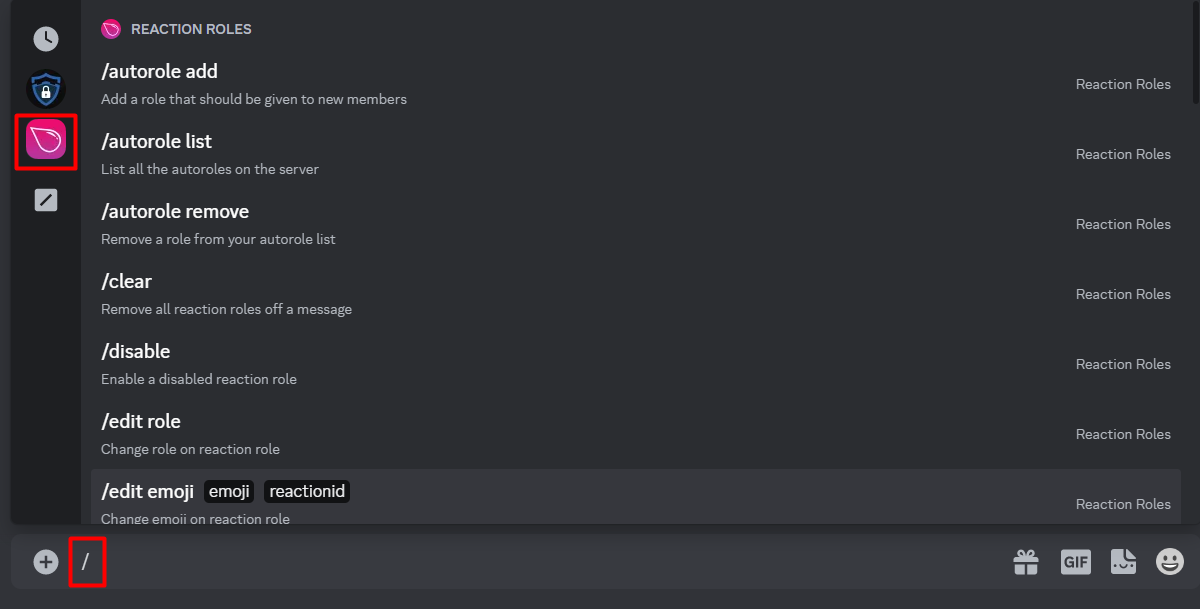Choose the /autorole add command
Viewport: 1200px width, 609px height.
coord(636,85)
